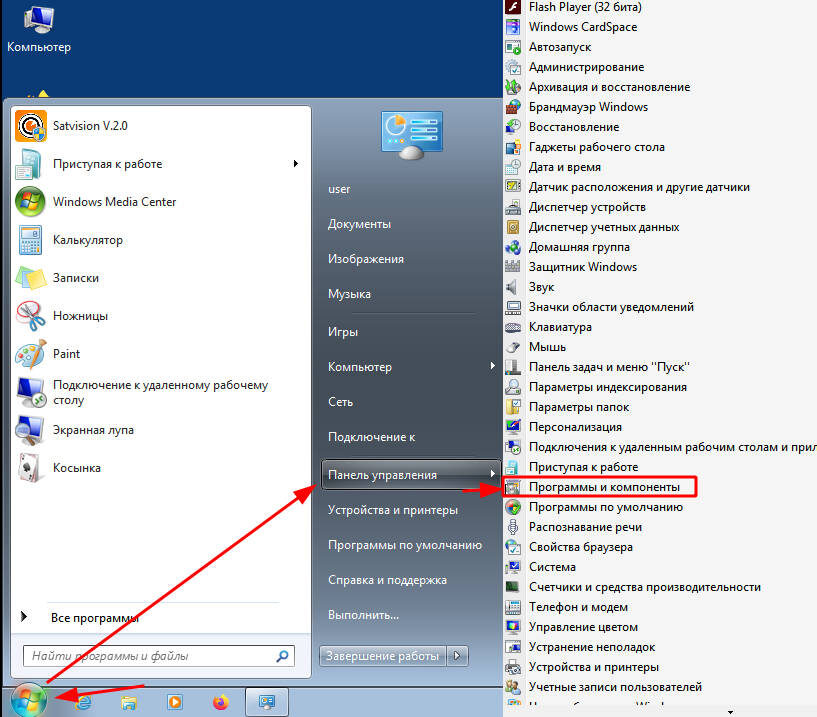Open the Экранная лупа magnifier icon

coord(30,430)
